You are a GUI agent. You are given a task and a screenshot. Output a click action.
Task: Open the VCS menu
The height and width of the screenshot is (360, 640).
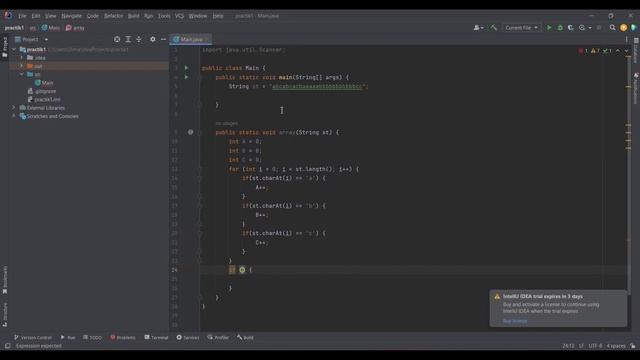pos(179,16)
